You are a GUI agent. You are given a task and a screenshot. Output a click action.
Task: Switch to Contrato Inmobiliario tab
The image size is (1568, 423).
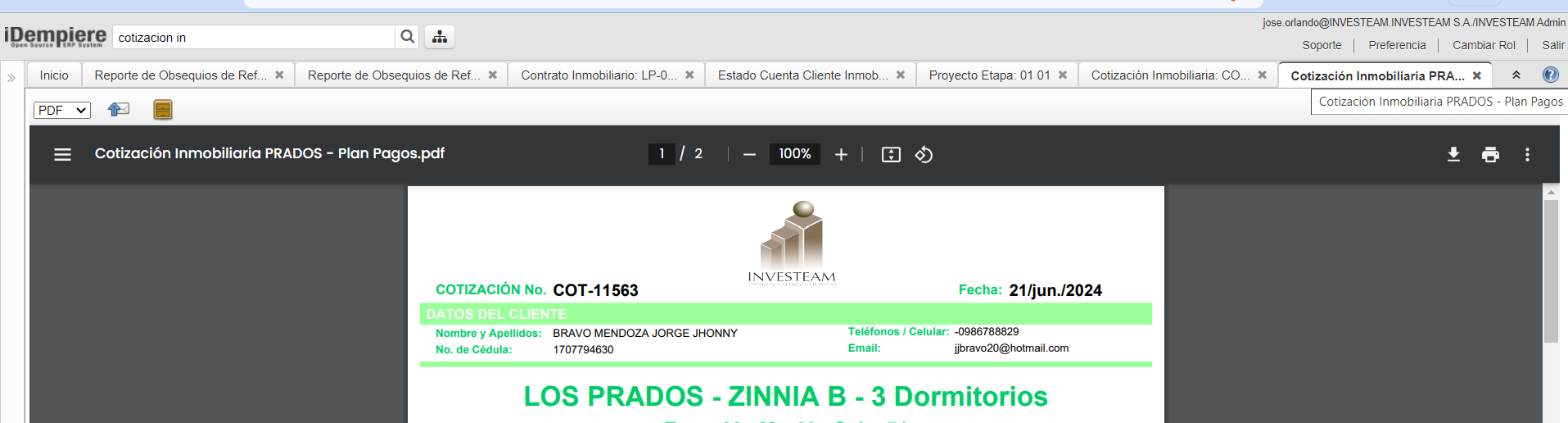point(599,75)
